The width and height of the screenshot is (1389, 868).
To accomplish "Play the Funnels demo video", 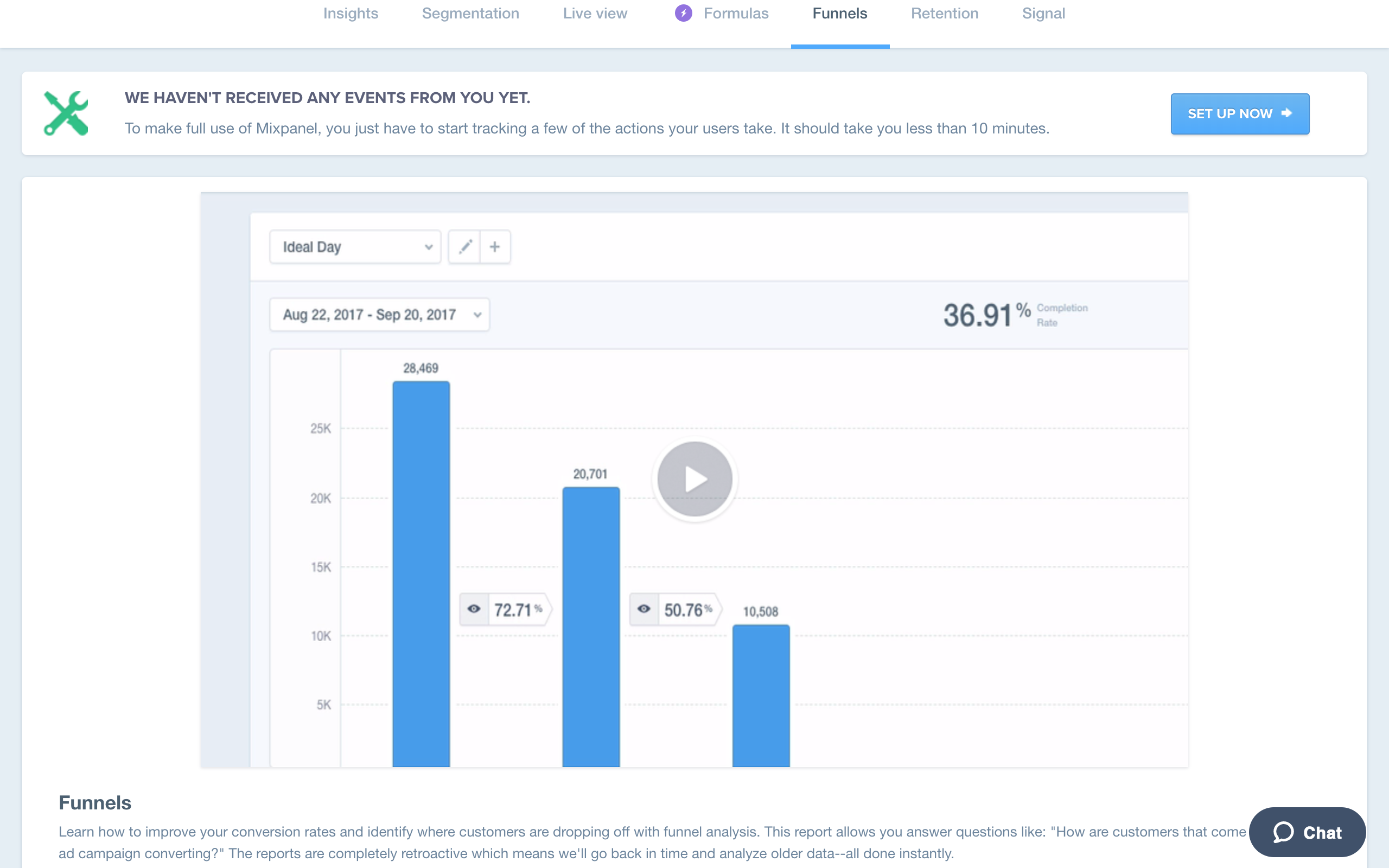I will click(694, 479).
